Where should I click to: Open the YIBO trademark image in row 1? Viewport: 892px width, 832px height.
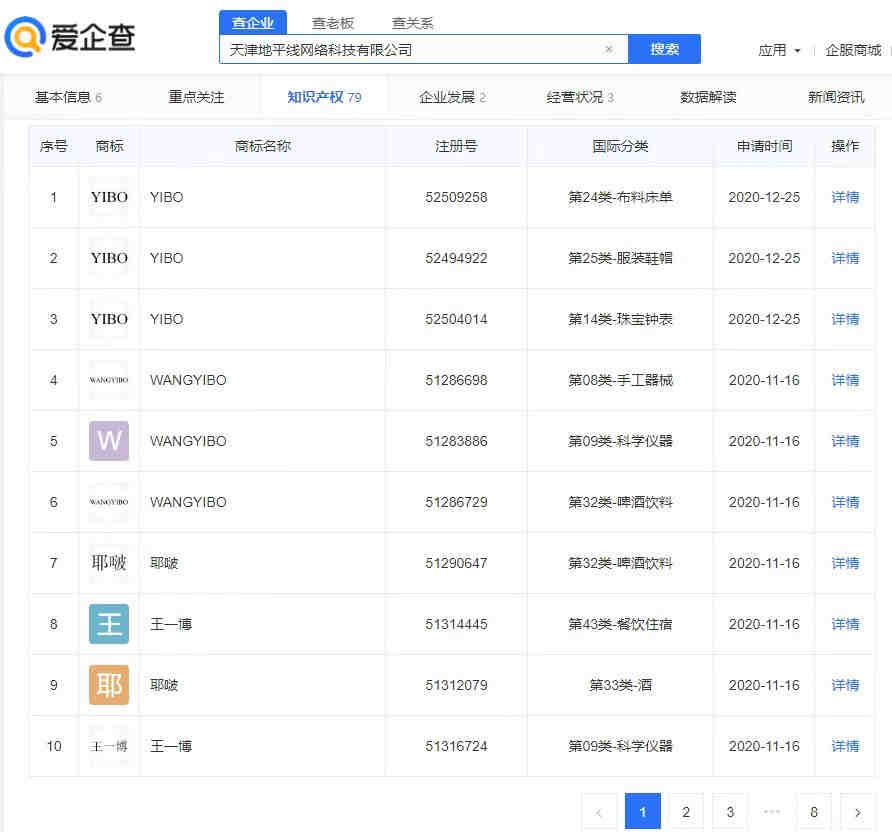(109, 197)
